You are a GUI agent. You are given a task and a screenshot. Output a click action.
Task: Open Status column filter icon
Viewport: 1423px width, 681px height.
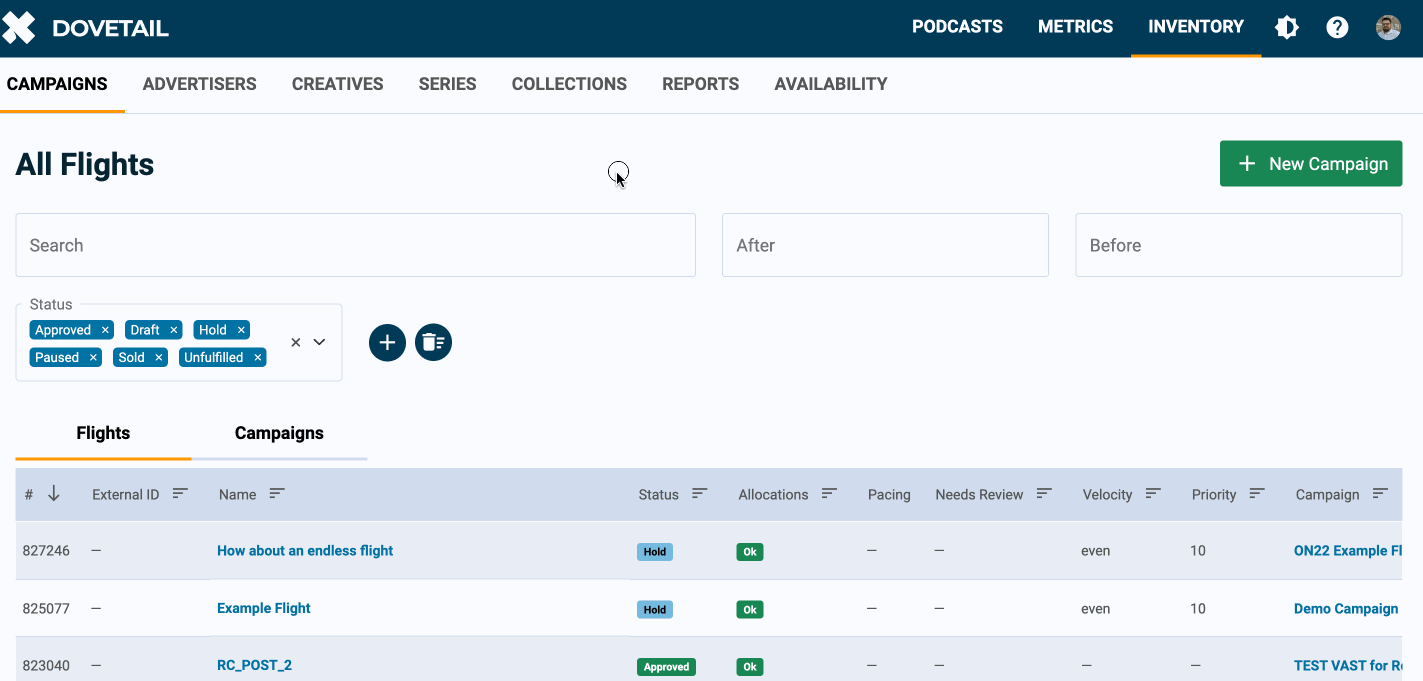[700, 494]
